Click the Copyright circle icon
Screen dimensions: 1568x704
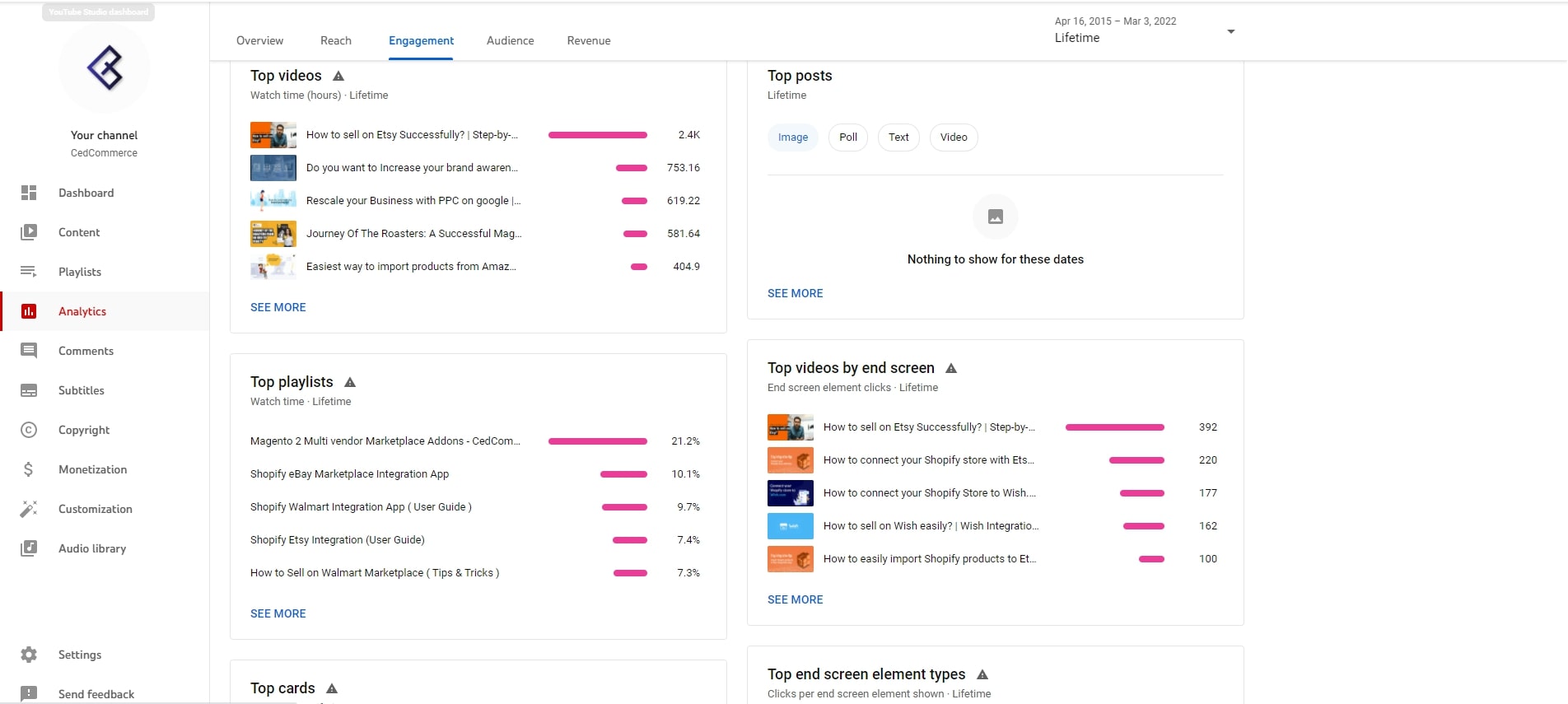(x=29, y=430)
